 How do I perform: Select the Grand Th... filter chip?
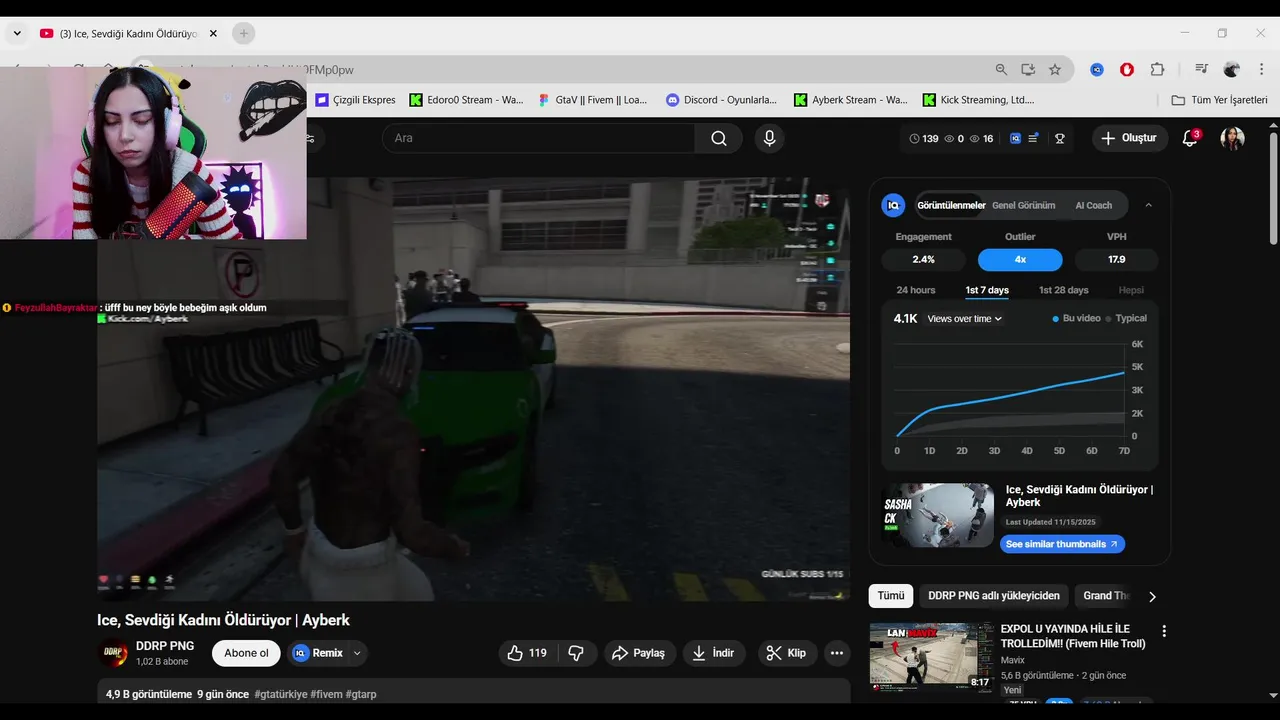[x=1106, y=596]
